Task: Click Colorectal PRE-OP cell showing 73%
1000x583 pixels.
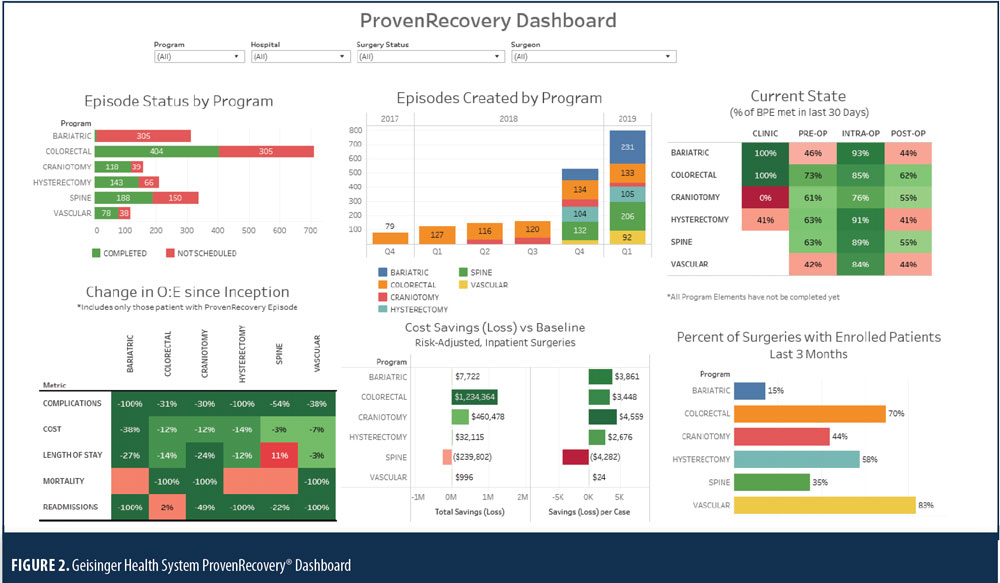Action: coord(812,175)
